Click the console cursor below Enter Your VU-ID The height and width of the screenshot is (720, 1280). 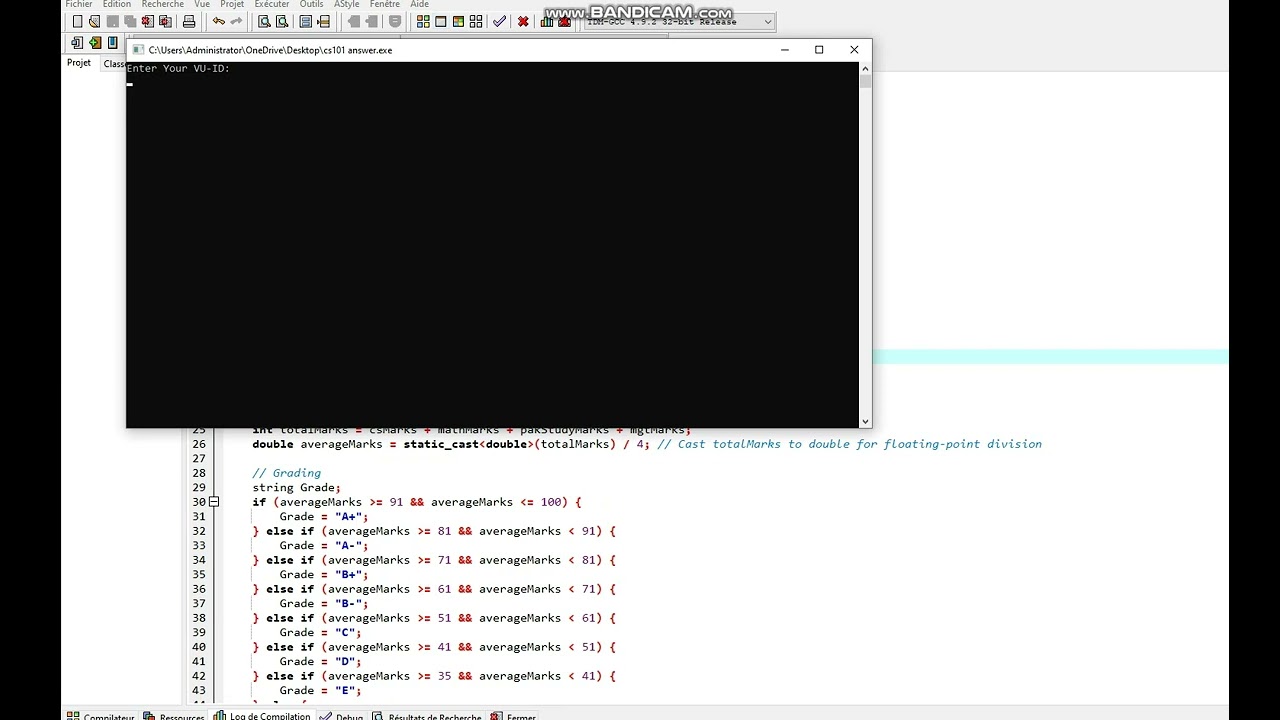pos(130,84)
